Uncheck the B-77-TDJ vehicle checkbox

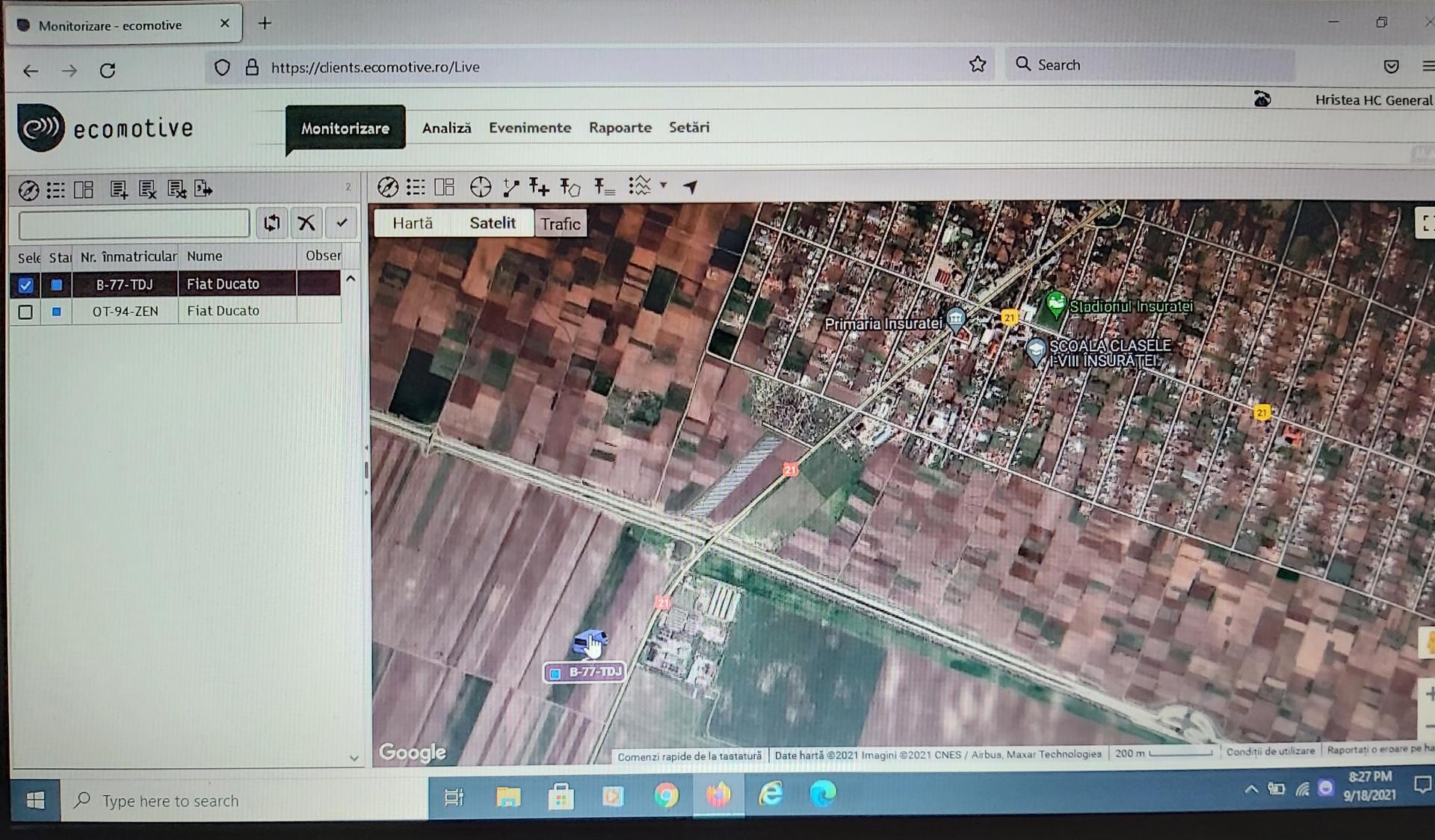(x=25, y=285)
